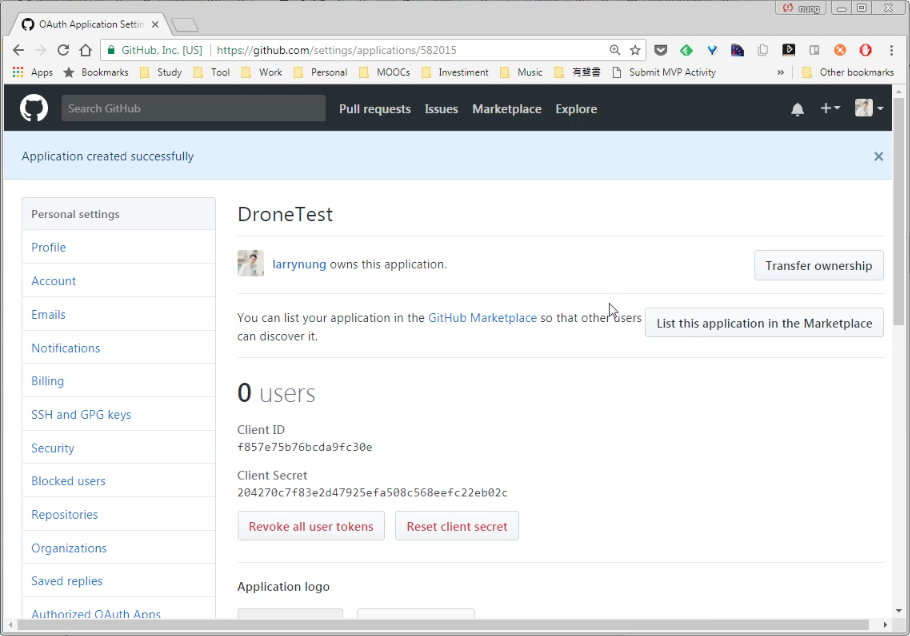Go to Billing settings
910x636 pixels.
coord(48,381)
